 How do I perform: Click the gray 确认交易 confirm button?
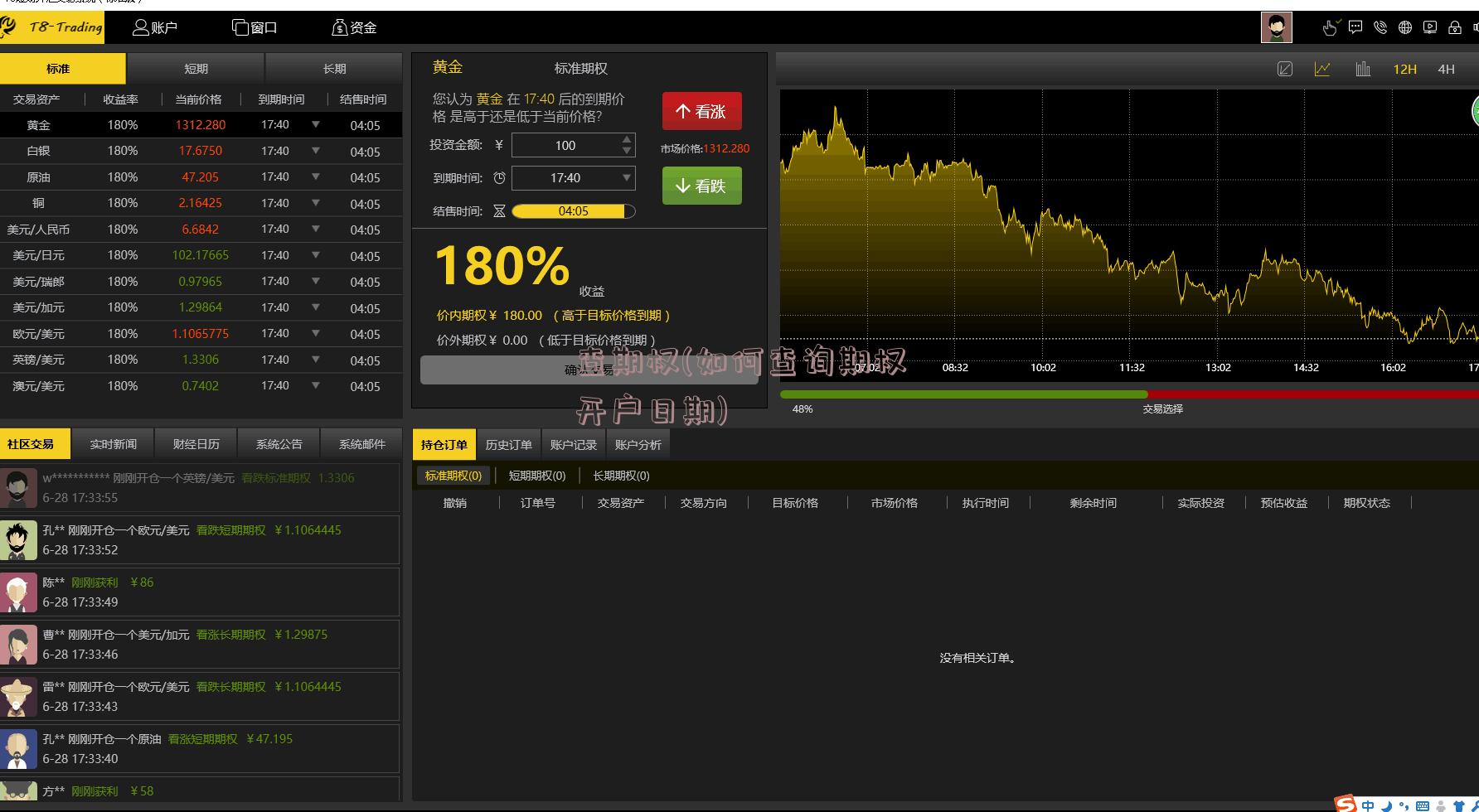click(589, 370)
